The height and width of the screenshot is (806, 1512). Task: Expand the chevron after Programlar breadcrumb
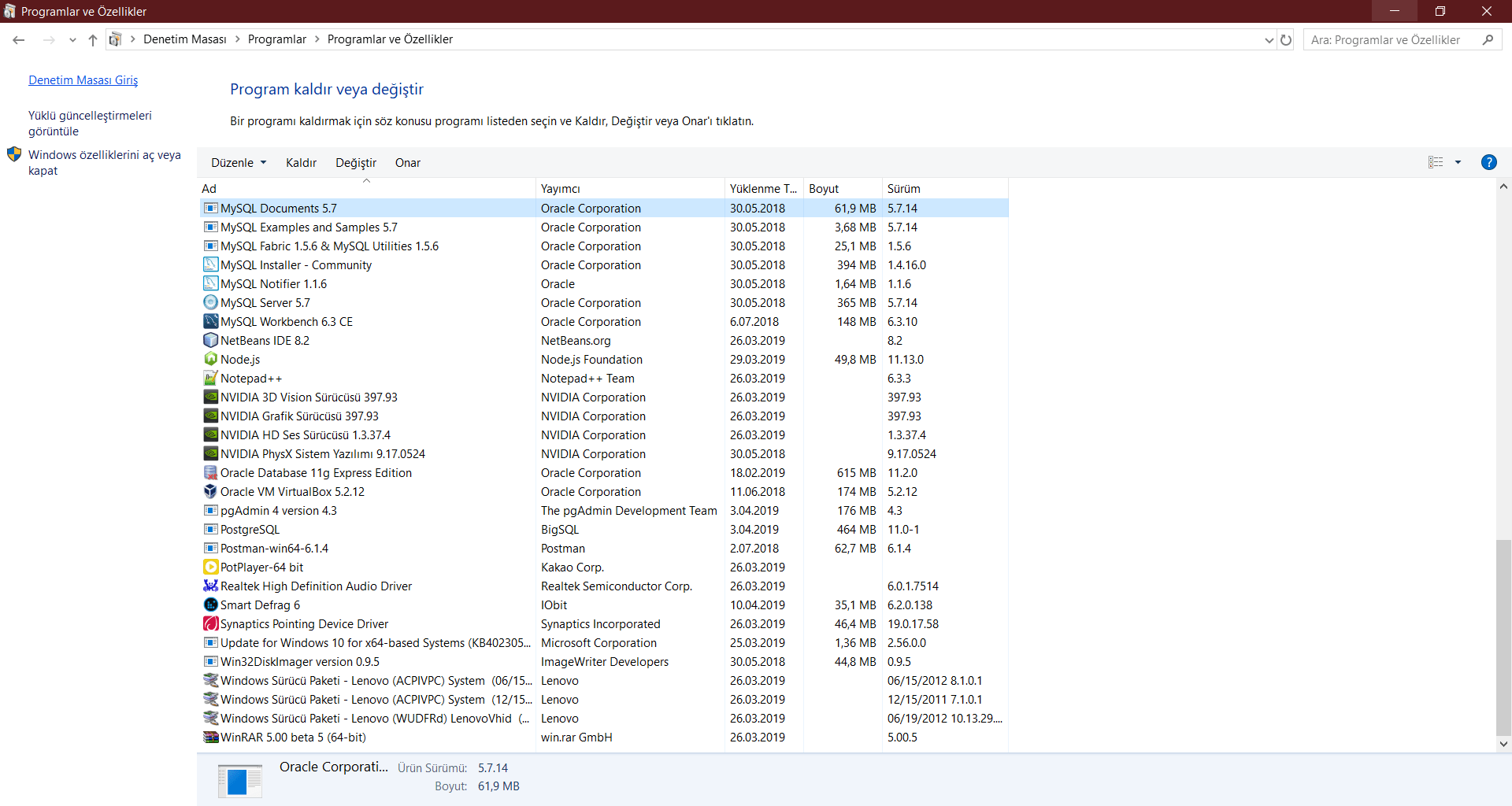click(317, 39)
